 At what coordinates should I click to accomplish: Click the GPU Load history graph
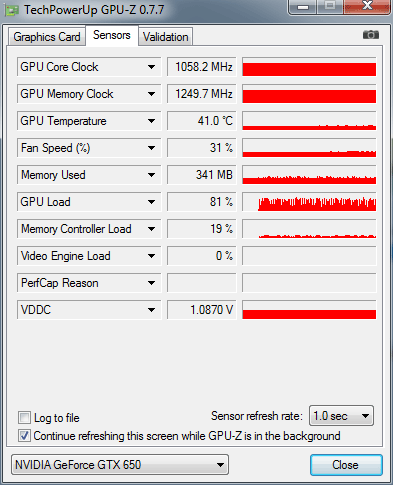pos(309,202)
